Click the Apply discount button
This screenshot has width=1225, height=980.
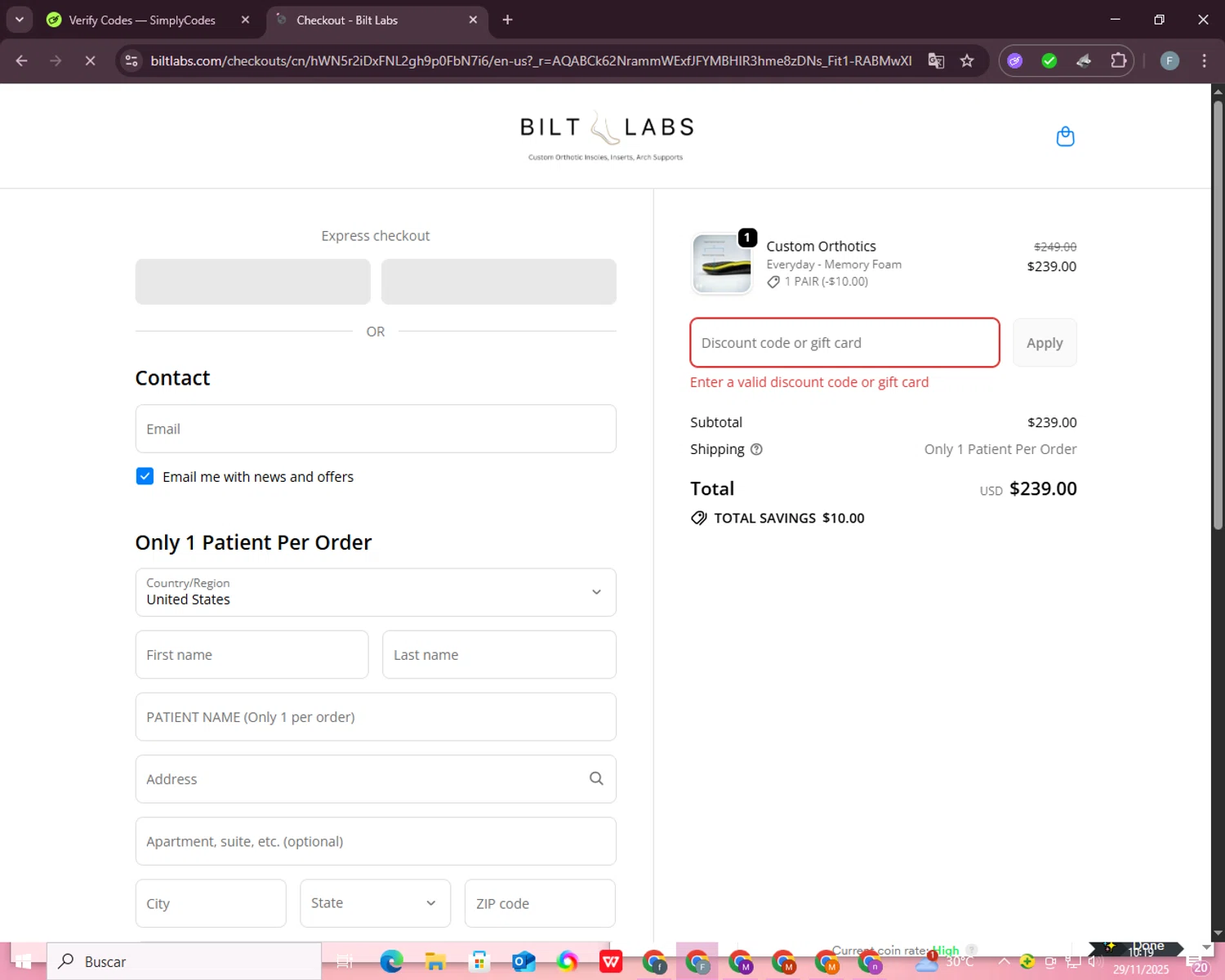1045,343
